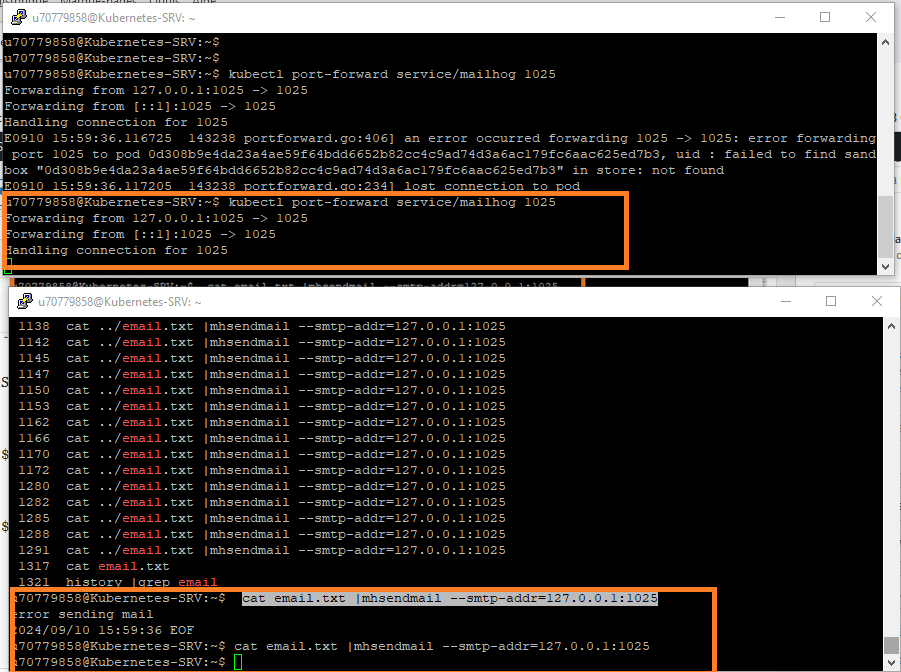Maximize the top terminal window
The width and height of the screenshot is (901, 672).
pyautogui.click(x=825, y=17)
